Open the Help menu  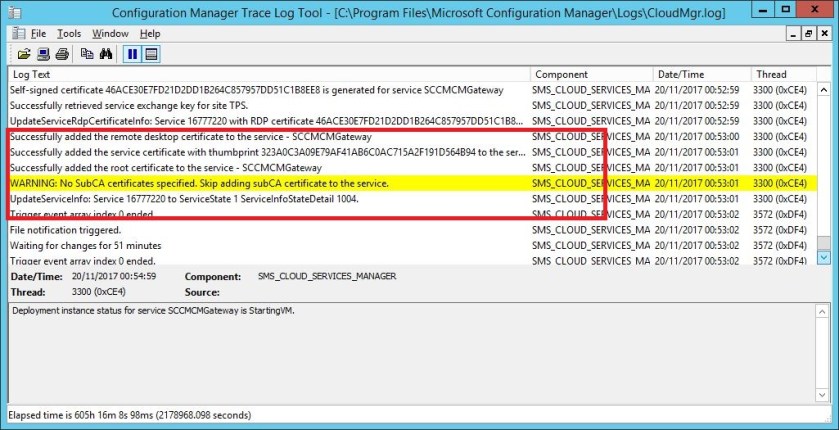(x=150, y=34)
